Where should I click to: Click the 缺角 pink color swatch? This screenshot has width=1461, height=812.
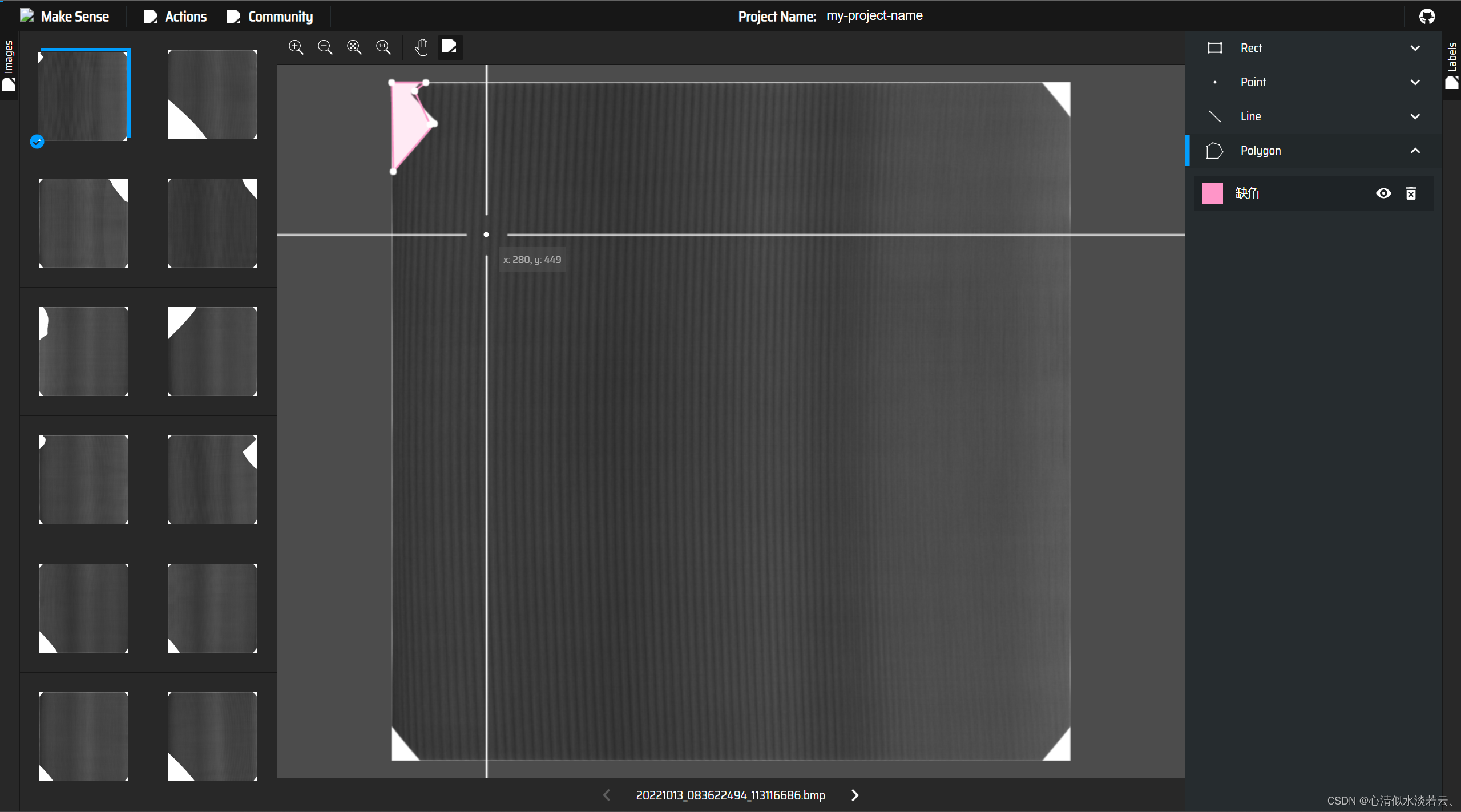(1213, 192)
